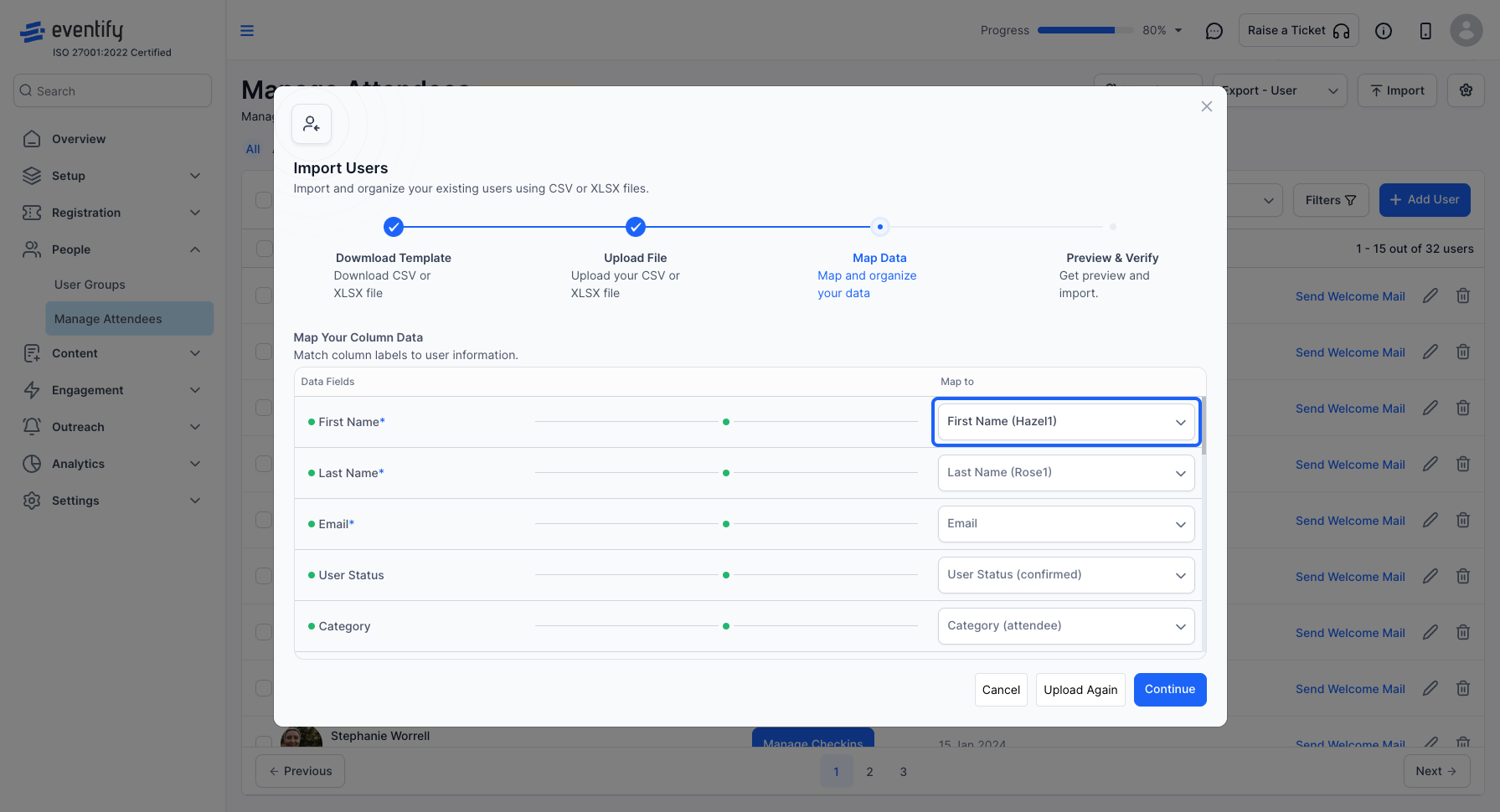Click the Add User button

click(1425, 200)
